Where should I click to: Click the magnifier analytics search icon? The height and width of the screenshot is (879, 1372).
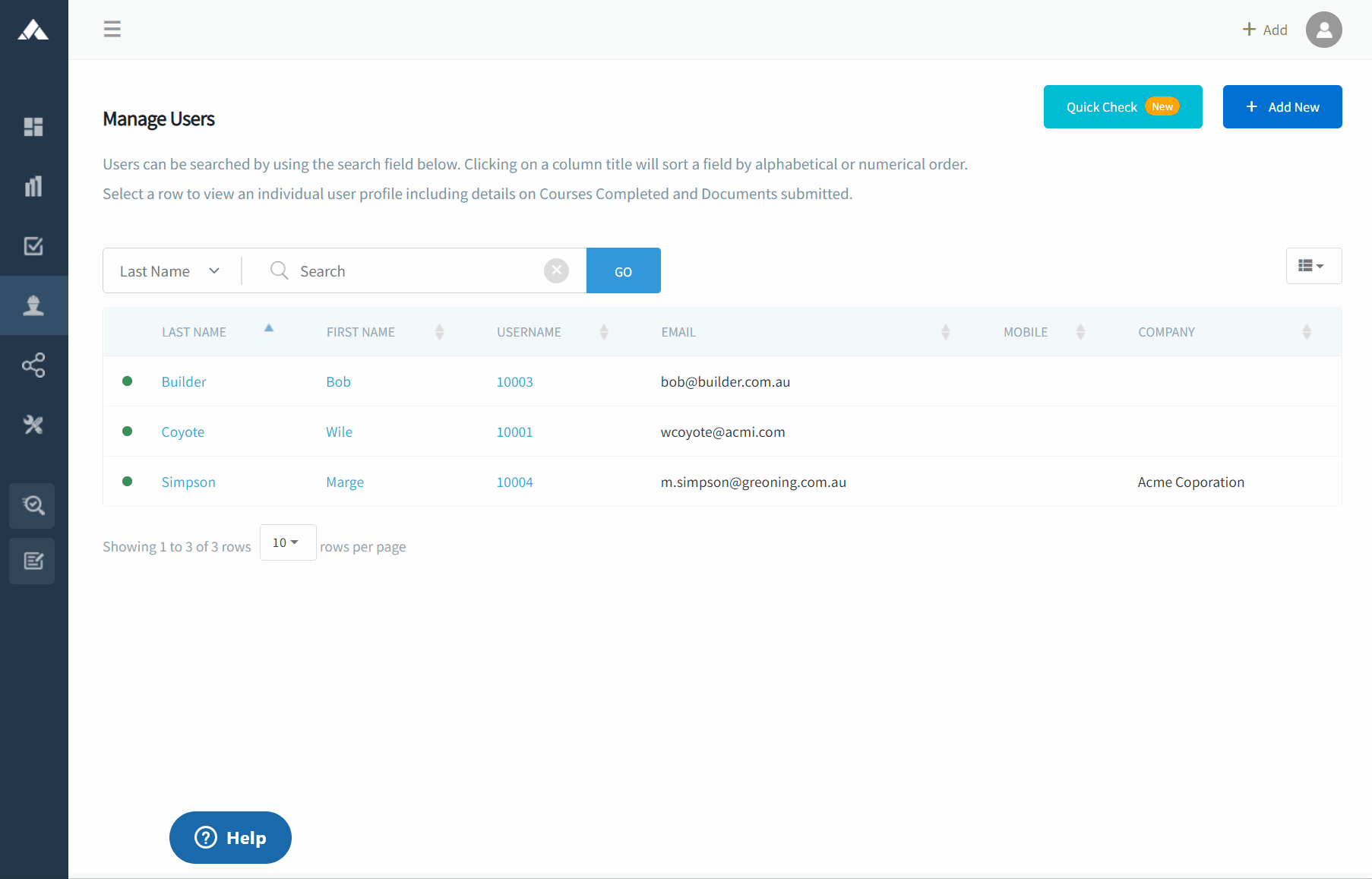coord(33,505)
